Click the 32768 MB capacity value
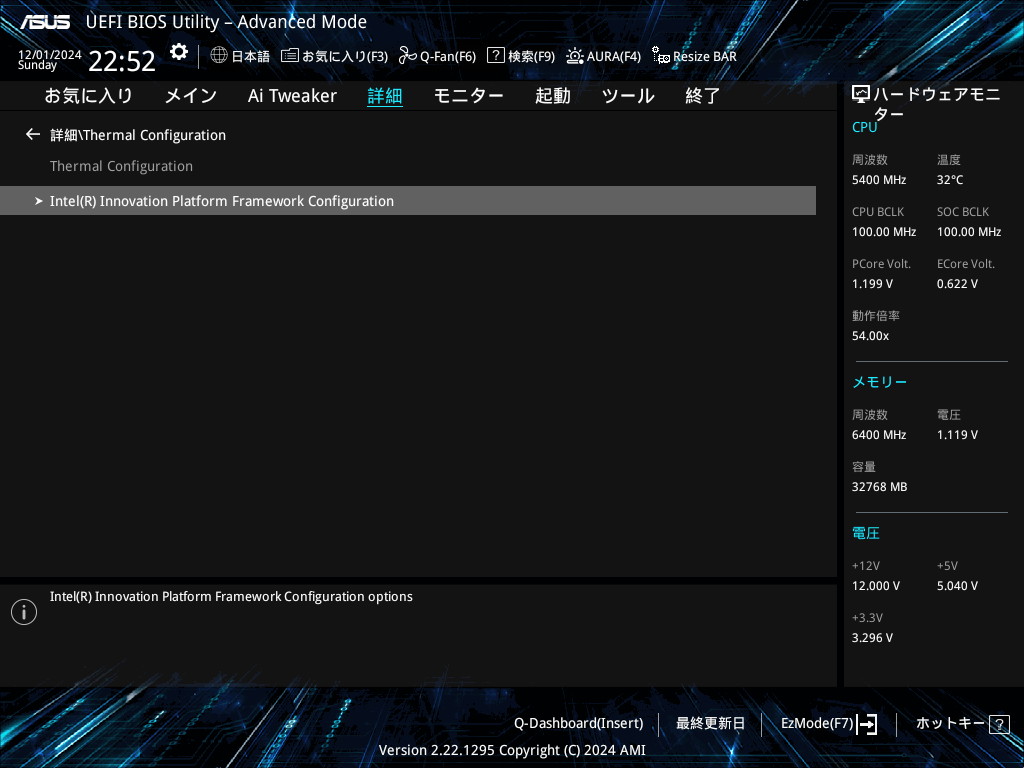The width and height of the screenshot is (1024, 768). (880, 487)
